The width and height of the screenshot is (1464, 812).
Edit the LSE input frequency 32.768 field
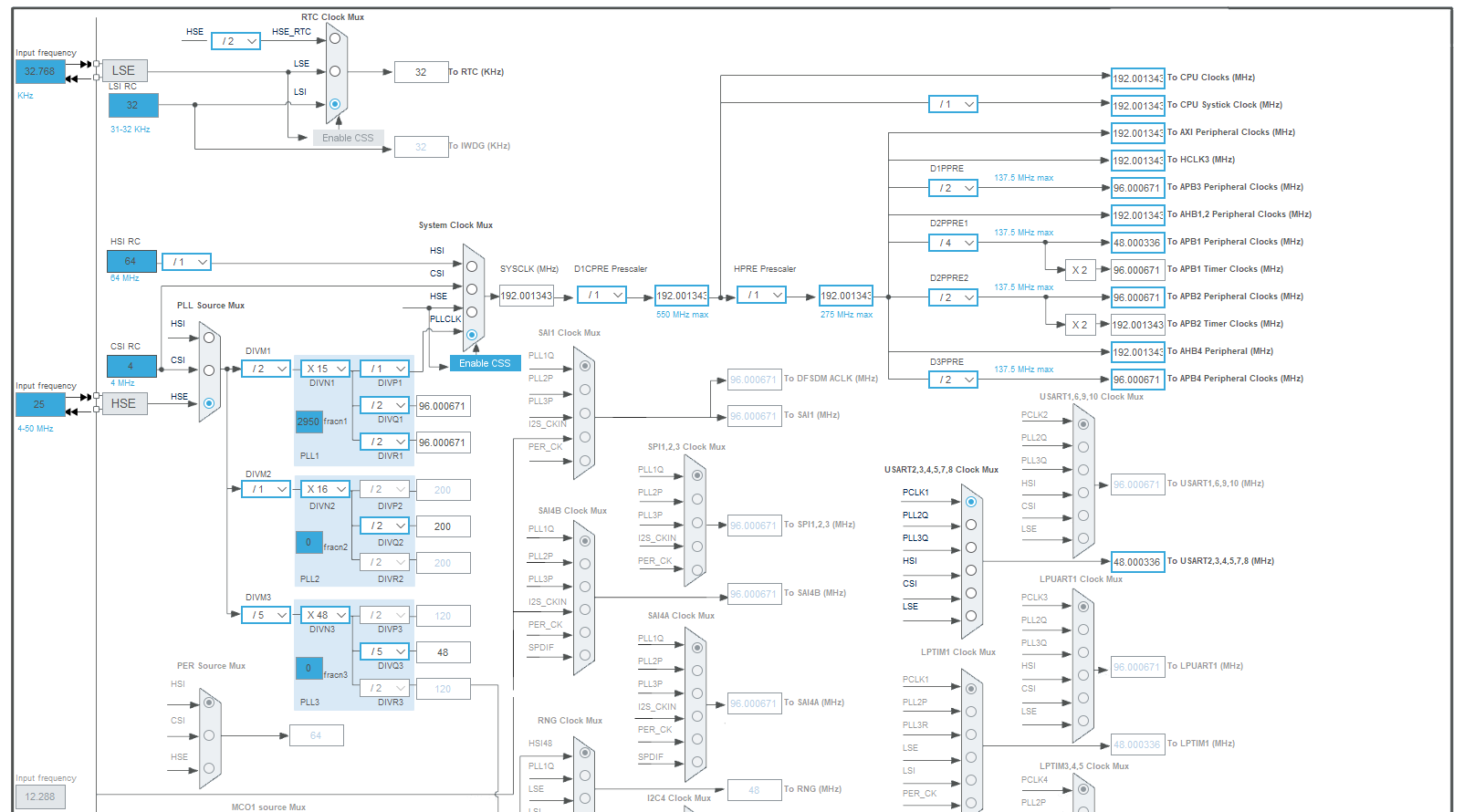[39, 71]
